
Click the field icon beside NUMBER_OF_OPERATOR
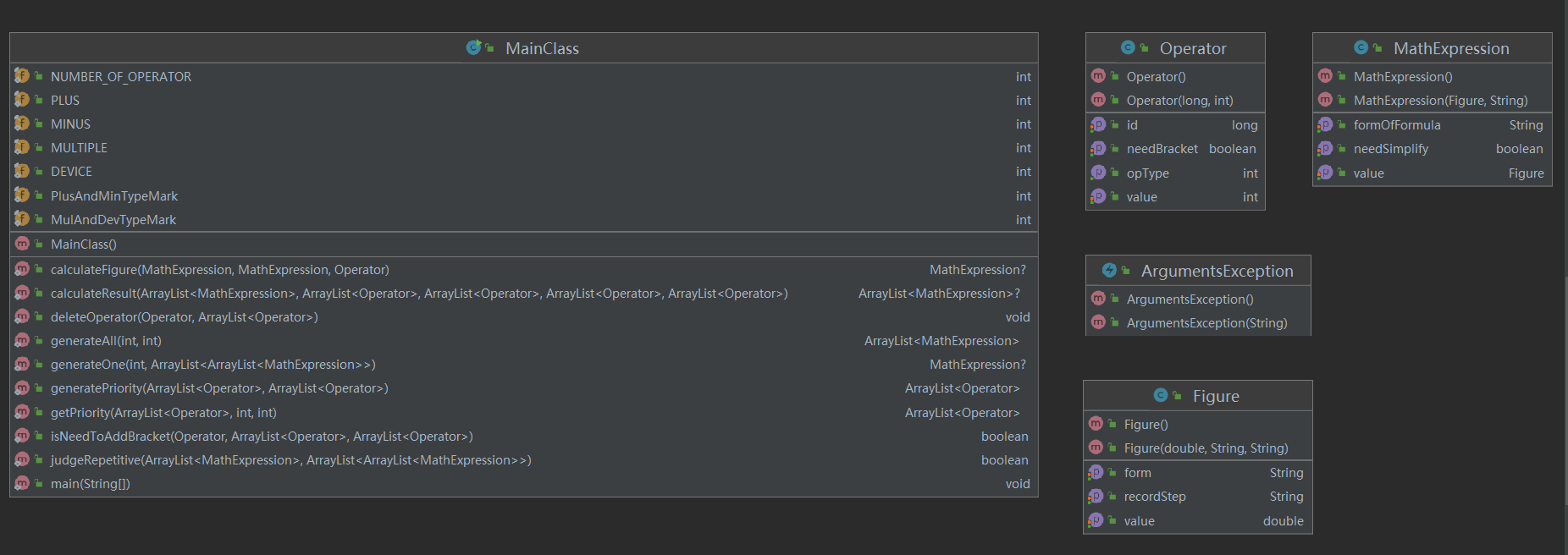pyautogui.click(x=22, y=76)
